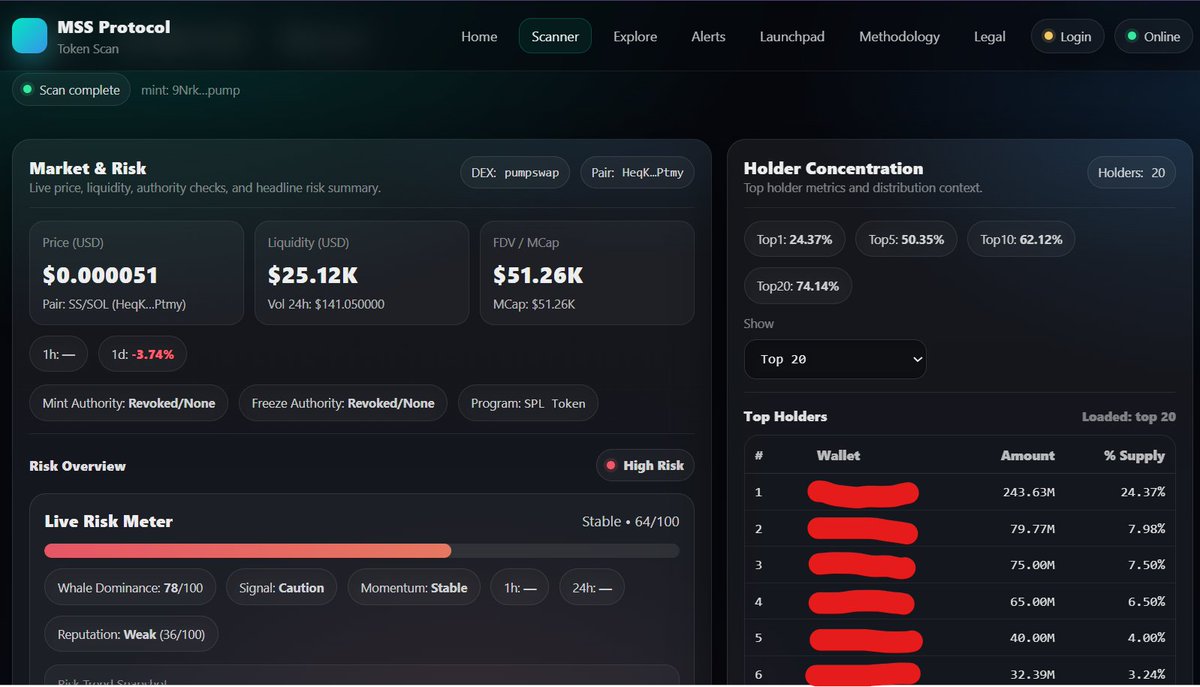Click the 1h change chip under Price

click(59, 354)
